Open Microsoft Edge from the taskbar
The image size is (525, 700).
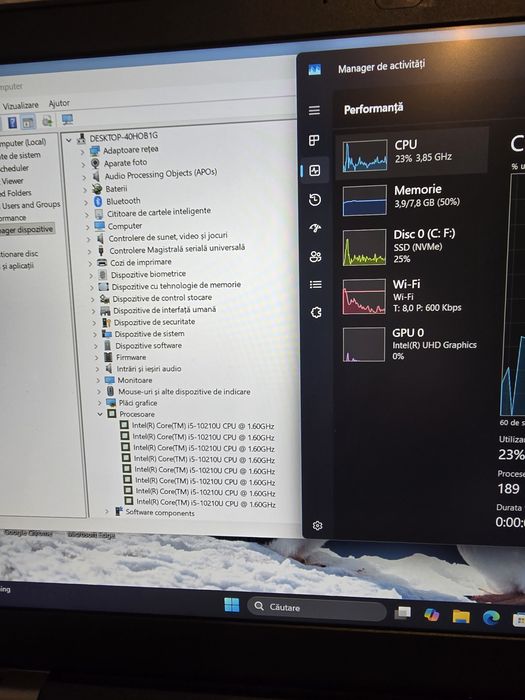pyautogui.click(x=491, y=618)
